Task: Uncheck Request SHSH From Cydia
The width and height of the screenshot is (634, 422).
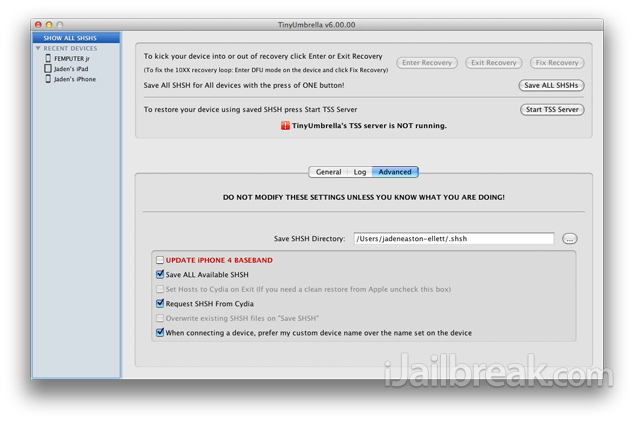Action: click(x=160, y=303)
